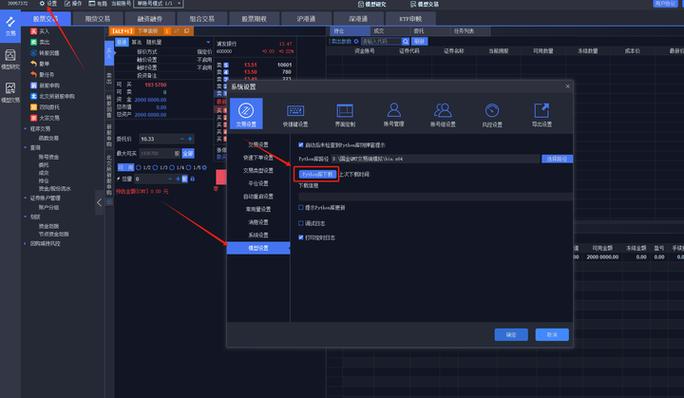Select 交易设置 icon in settings dialog header
The height and width of the screenshot is (398, 684).
[246, 113]
